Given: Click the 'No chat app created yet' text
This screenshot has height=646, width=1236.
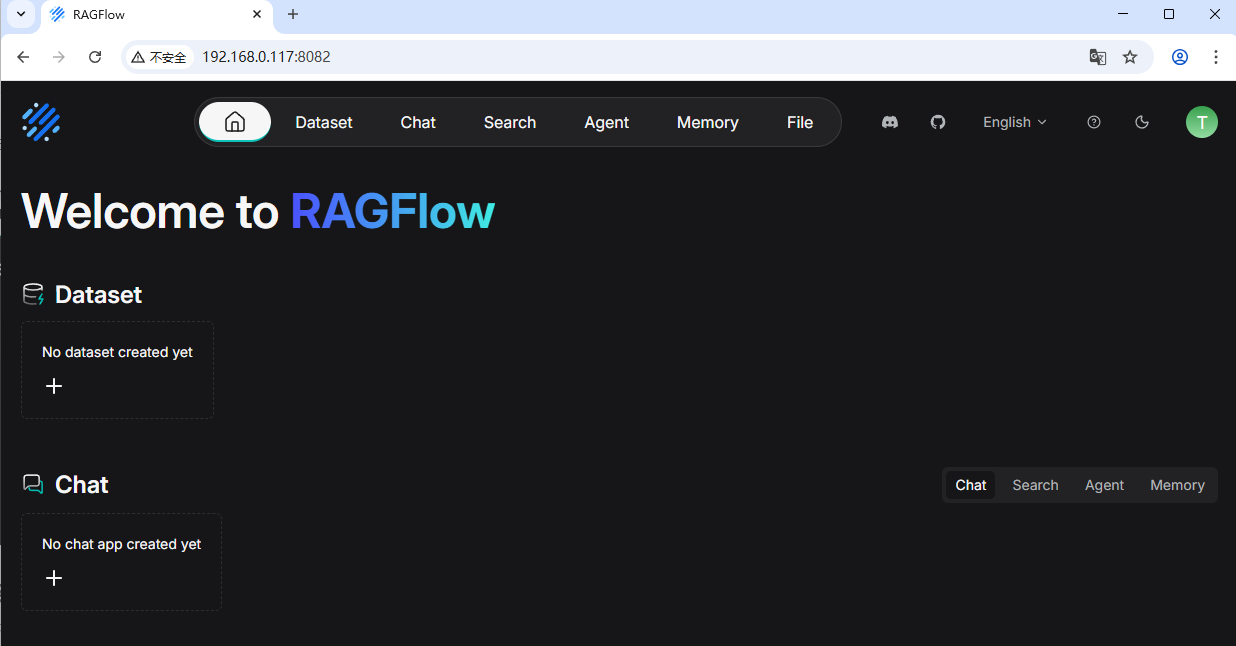Looking at the screenshot, I should [x=122, y=544].
